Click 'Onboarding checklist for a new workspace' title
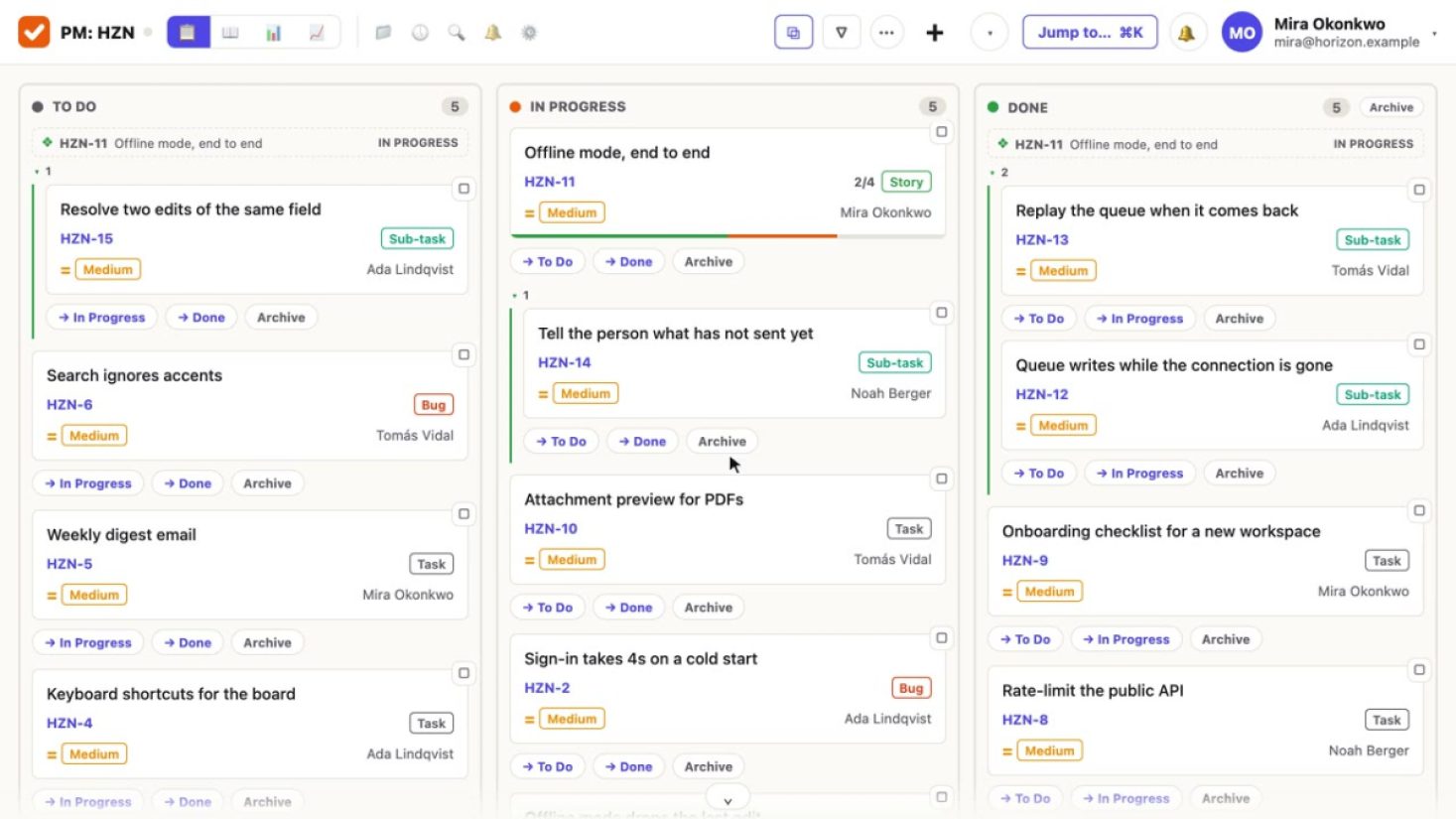The width and height of the screenshot is (1456, 819). (x=1161, y=531)
